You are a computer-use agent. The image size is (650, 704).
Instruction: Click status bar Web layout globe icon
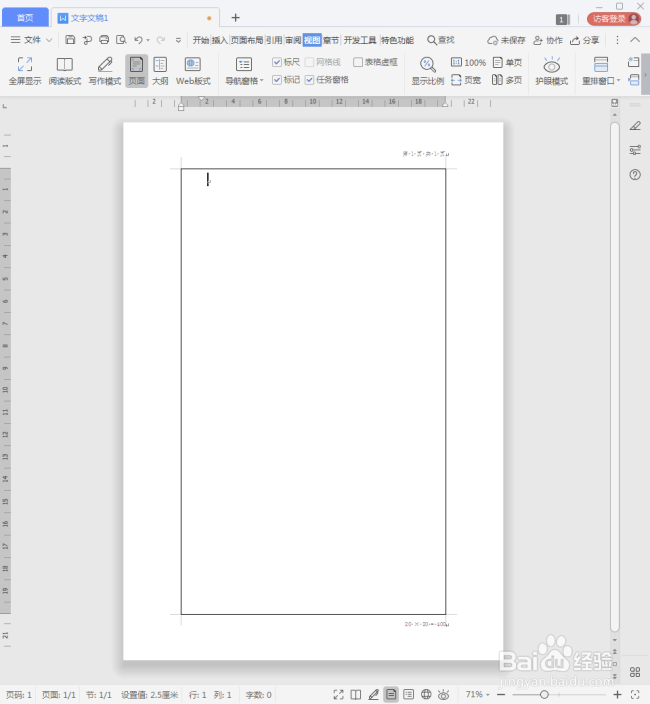426,695
